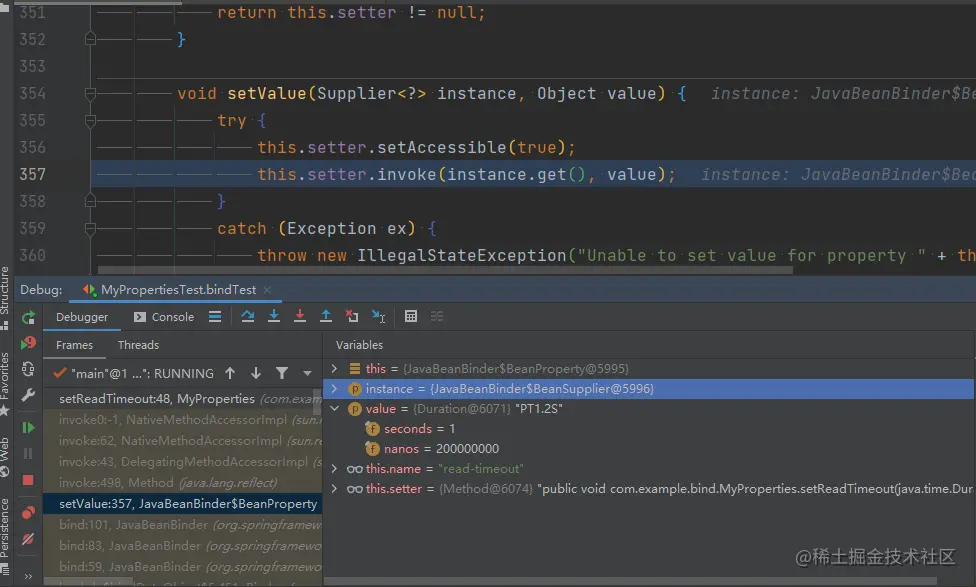
Task: Click the Frames panel horizontal scrollbar
Action: tap(88, 581)
